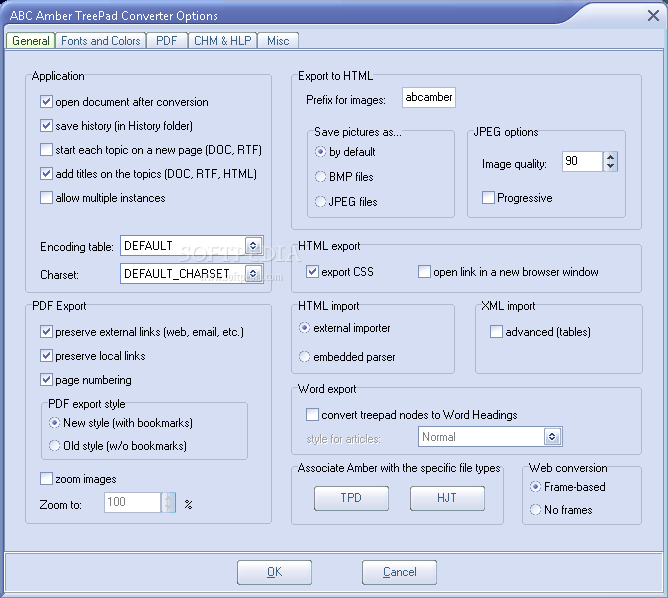
Task: Associate Amber with TPD files
Action: [351, 498]
